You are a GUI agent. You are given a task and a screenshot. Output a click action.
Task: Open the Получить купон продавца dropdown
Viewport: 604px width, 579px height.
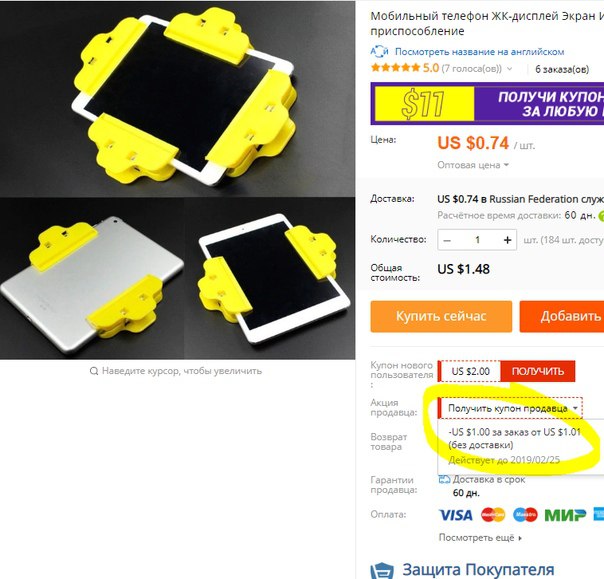click(x=510, y=408)
